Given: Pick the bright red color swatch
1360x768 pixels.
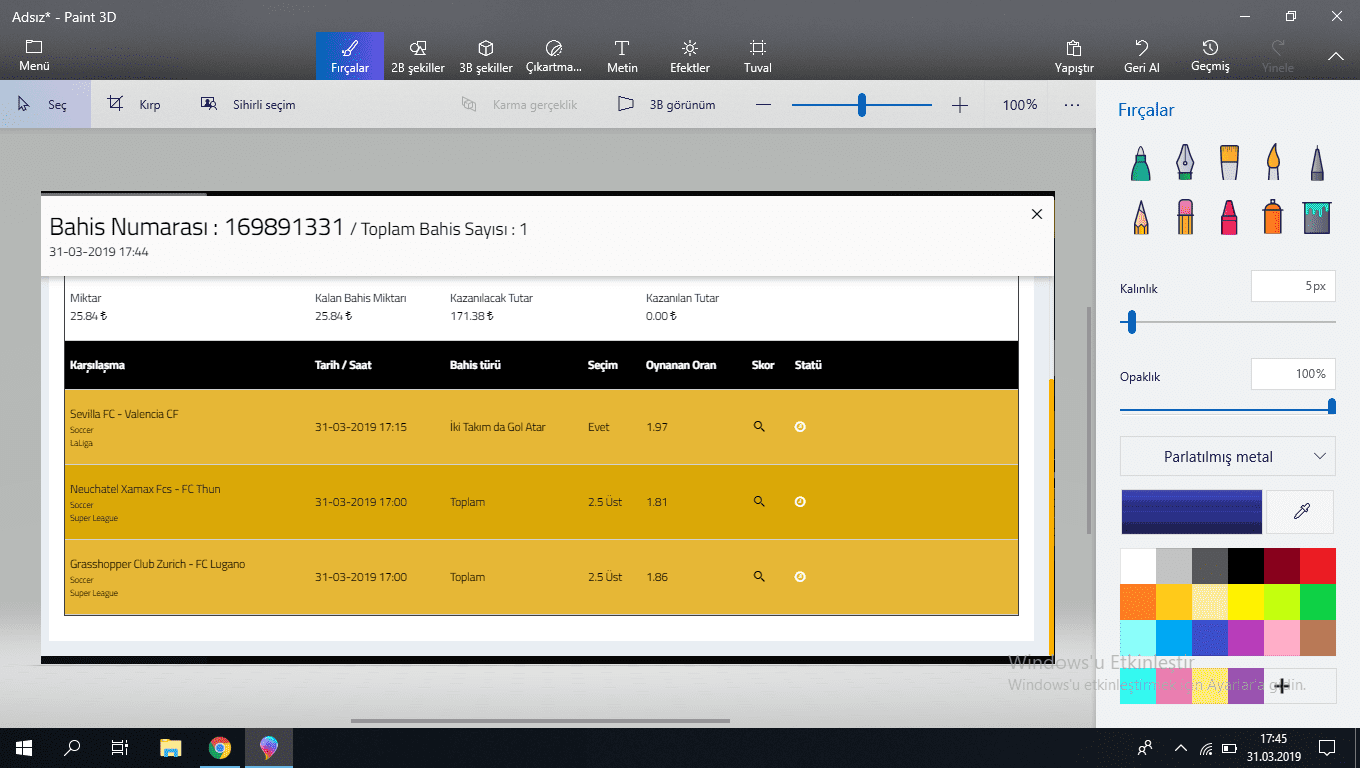Looking at the screenshot, I should click(x=1318, y=566).
